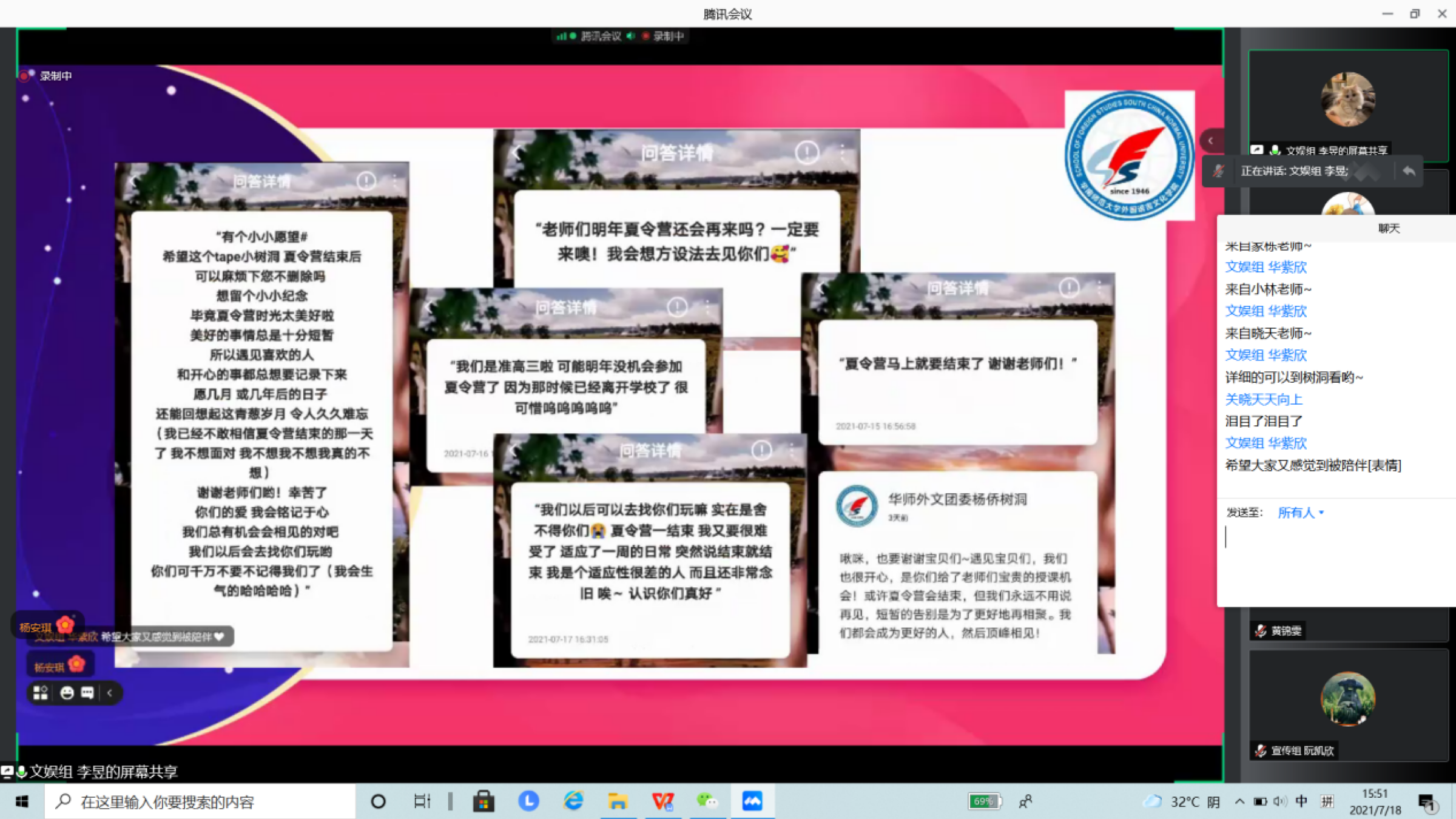Click 文娱组 华紫欣 above 详细的可以到树洞看哟~
This screenshot has height=819, width=1456.
tap(1266, 355)
